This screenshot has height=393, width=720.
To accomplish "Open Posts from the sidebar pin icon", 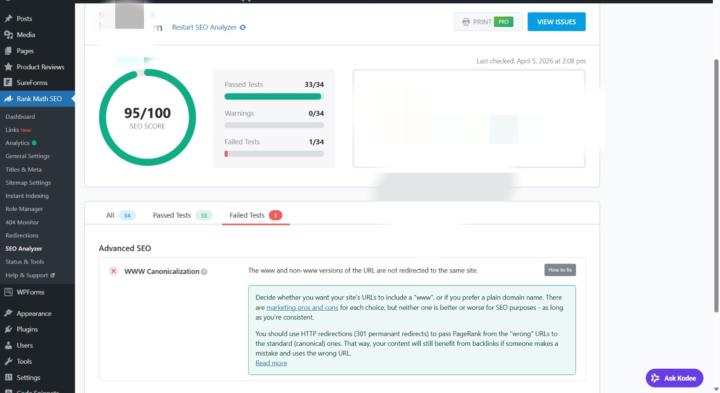I will [8, 19].
